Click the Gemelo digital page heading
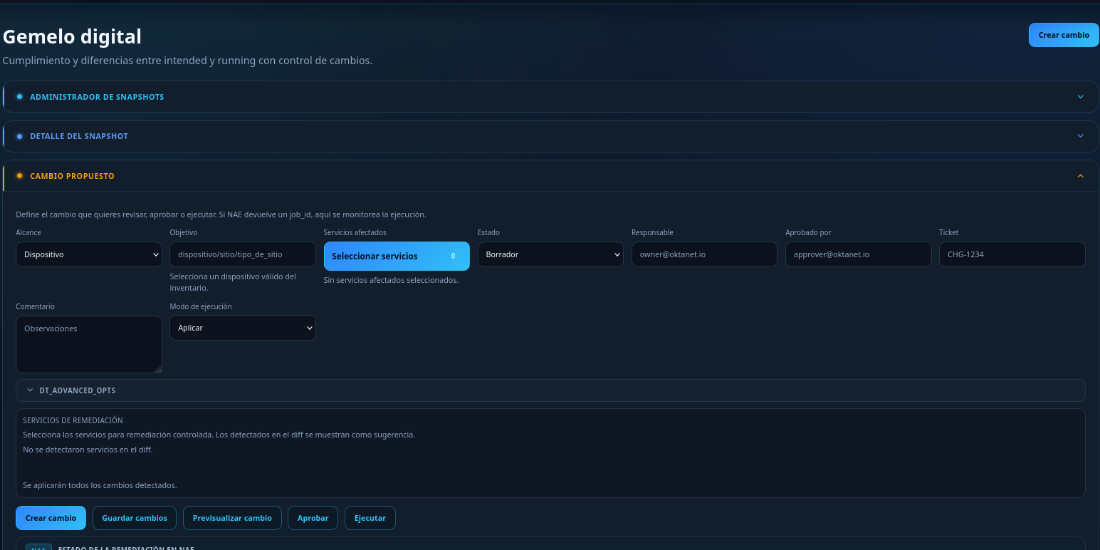The width and height of the screenshot is (1100, 550). pos(72,36)
